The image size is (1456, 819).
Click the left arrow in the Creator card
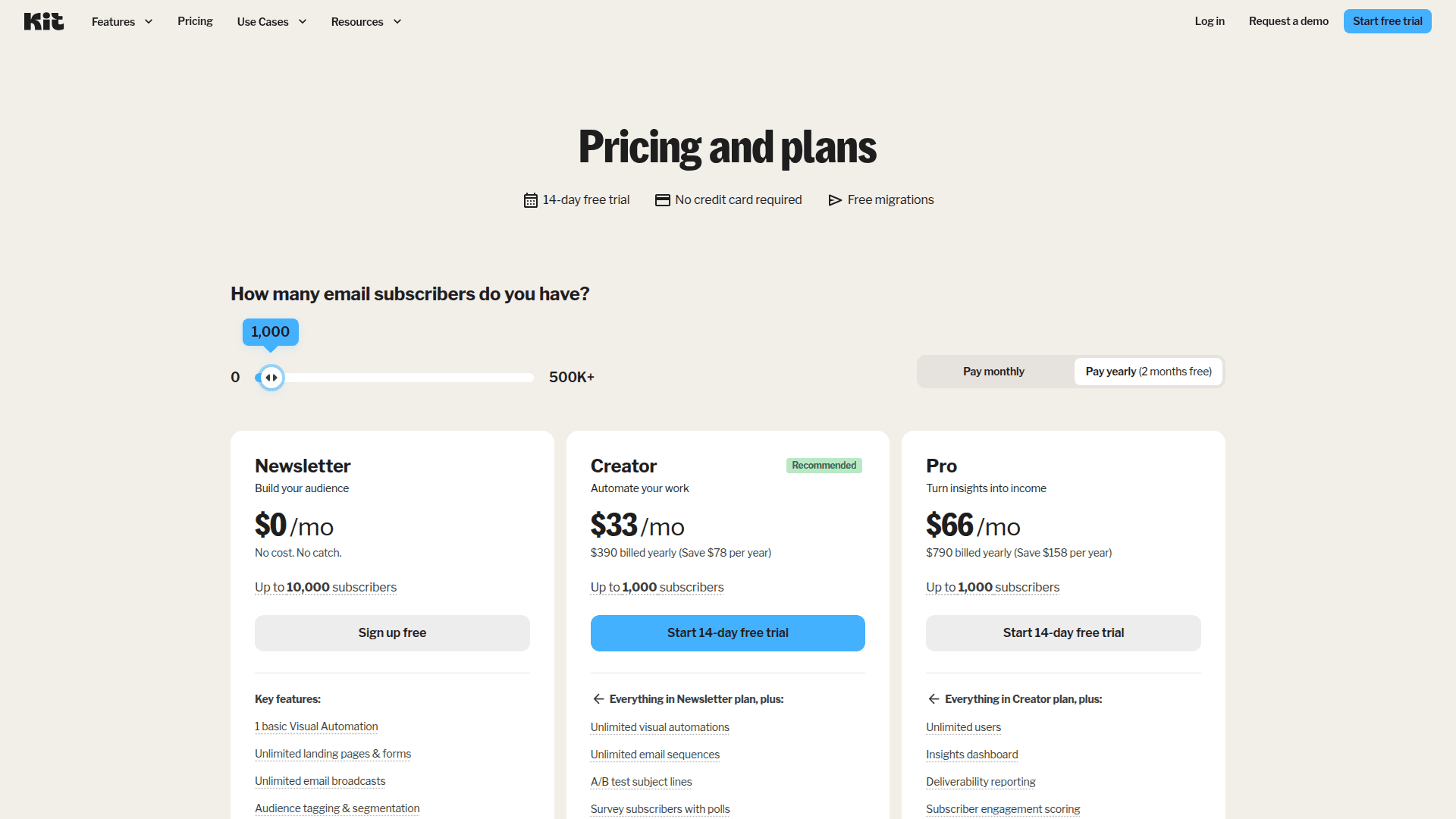click(x=598, y=698)
